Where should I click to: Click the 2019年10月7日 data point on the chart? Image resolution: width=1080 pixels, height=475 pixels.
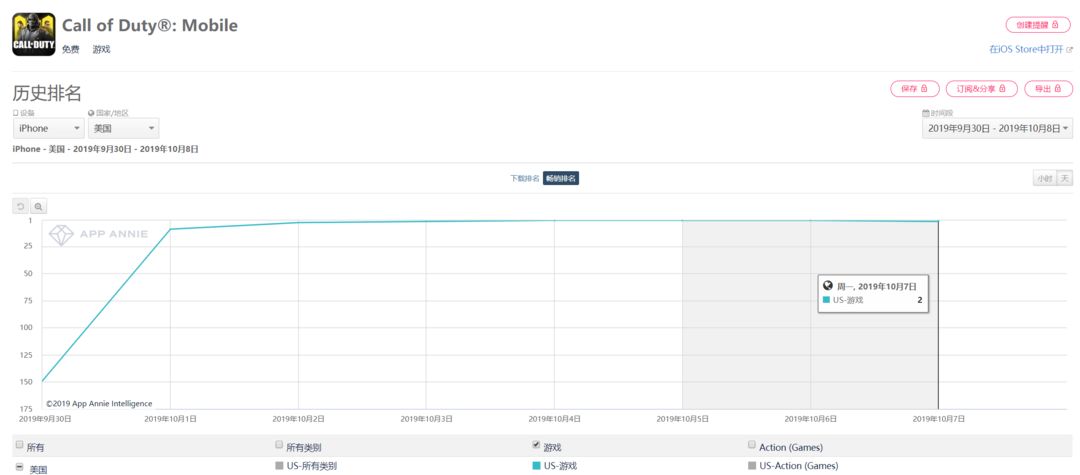pos(938,222)
